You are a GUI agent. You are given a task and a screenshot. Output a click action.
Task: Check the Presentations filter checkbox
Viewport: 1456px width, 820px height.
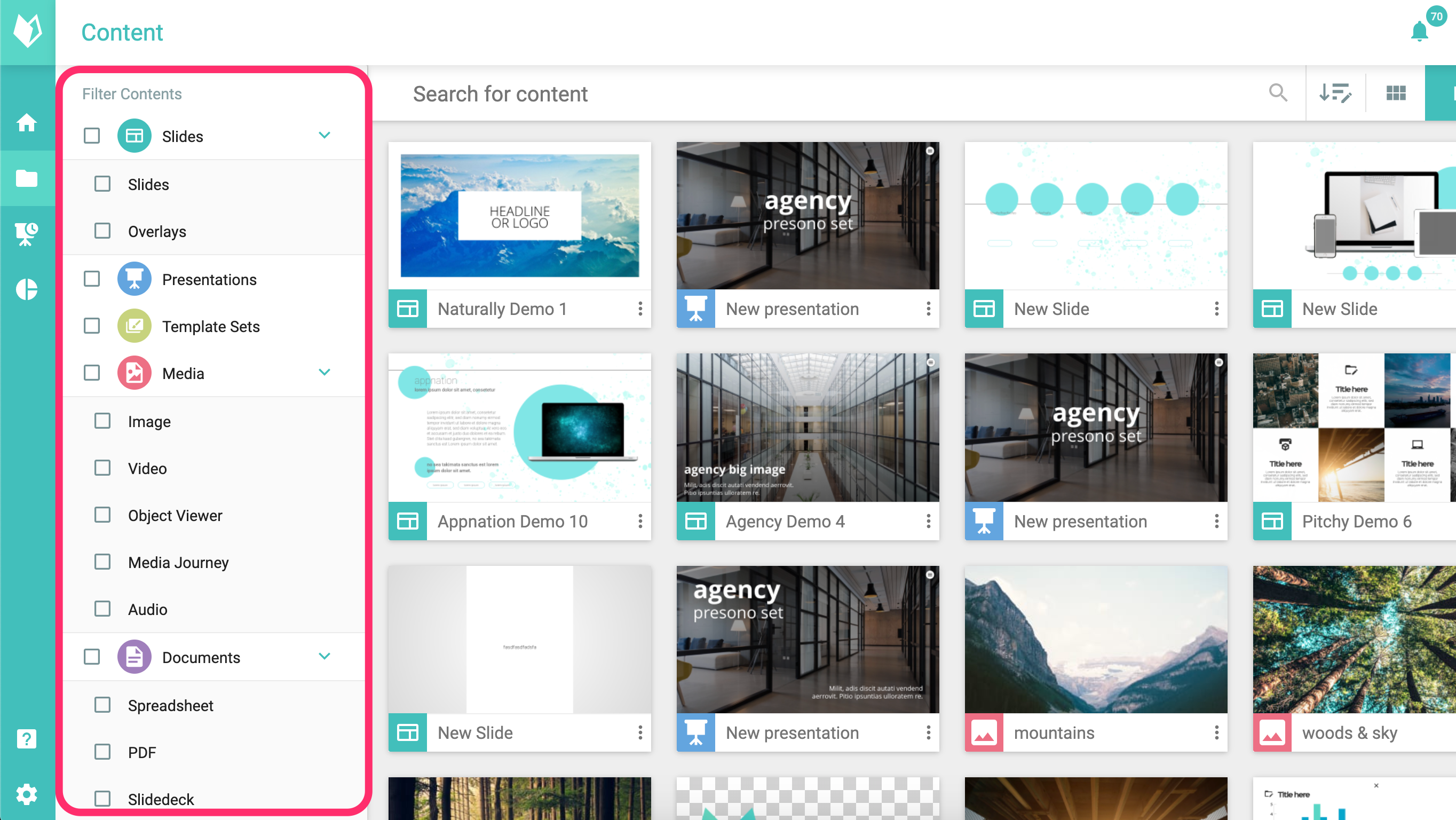pyautogui.click(x=92, y=279)
